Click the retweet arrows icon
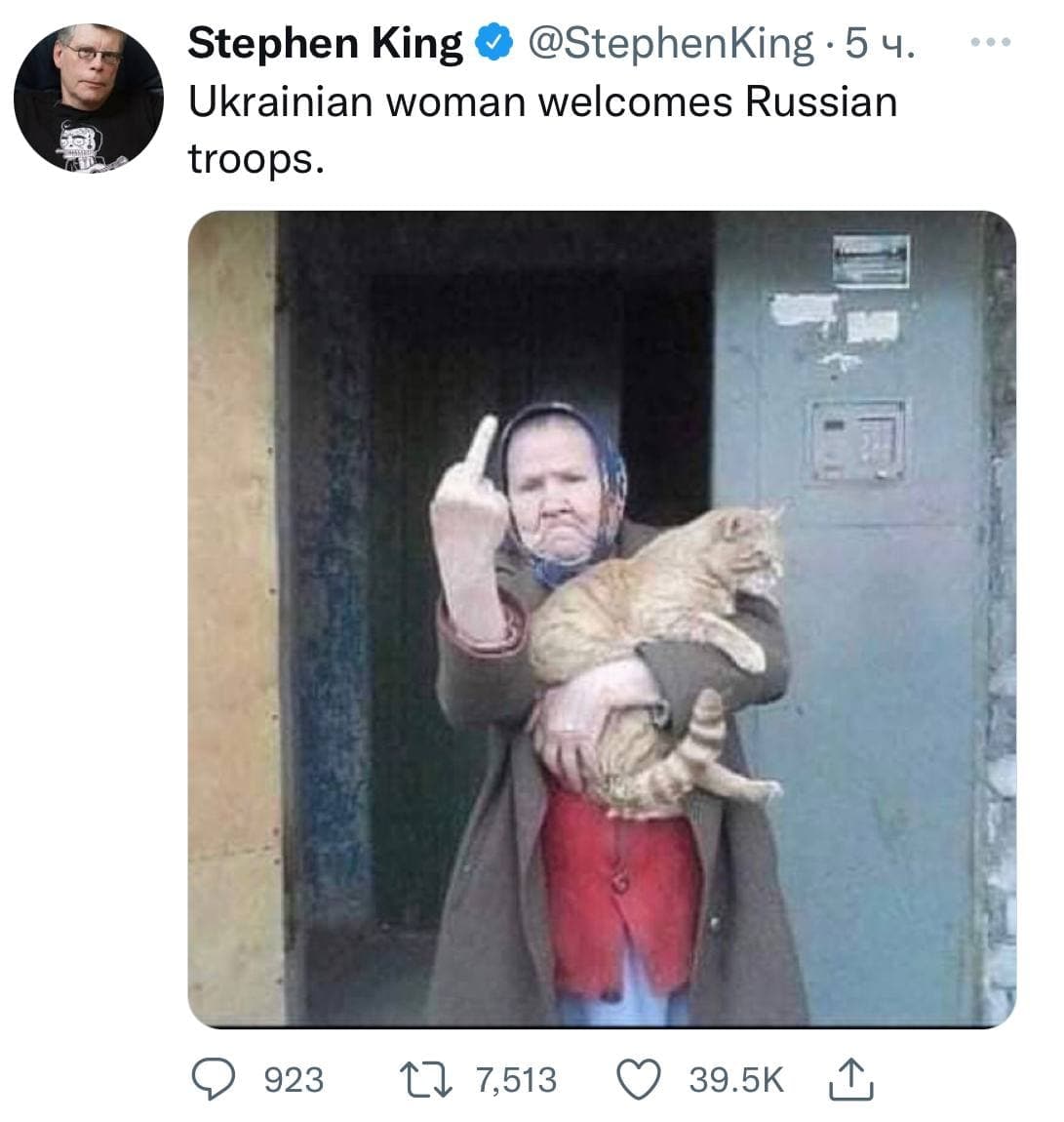 [x=424, y=1079]
